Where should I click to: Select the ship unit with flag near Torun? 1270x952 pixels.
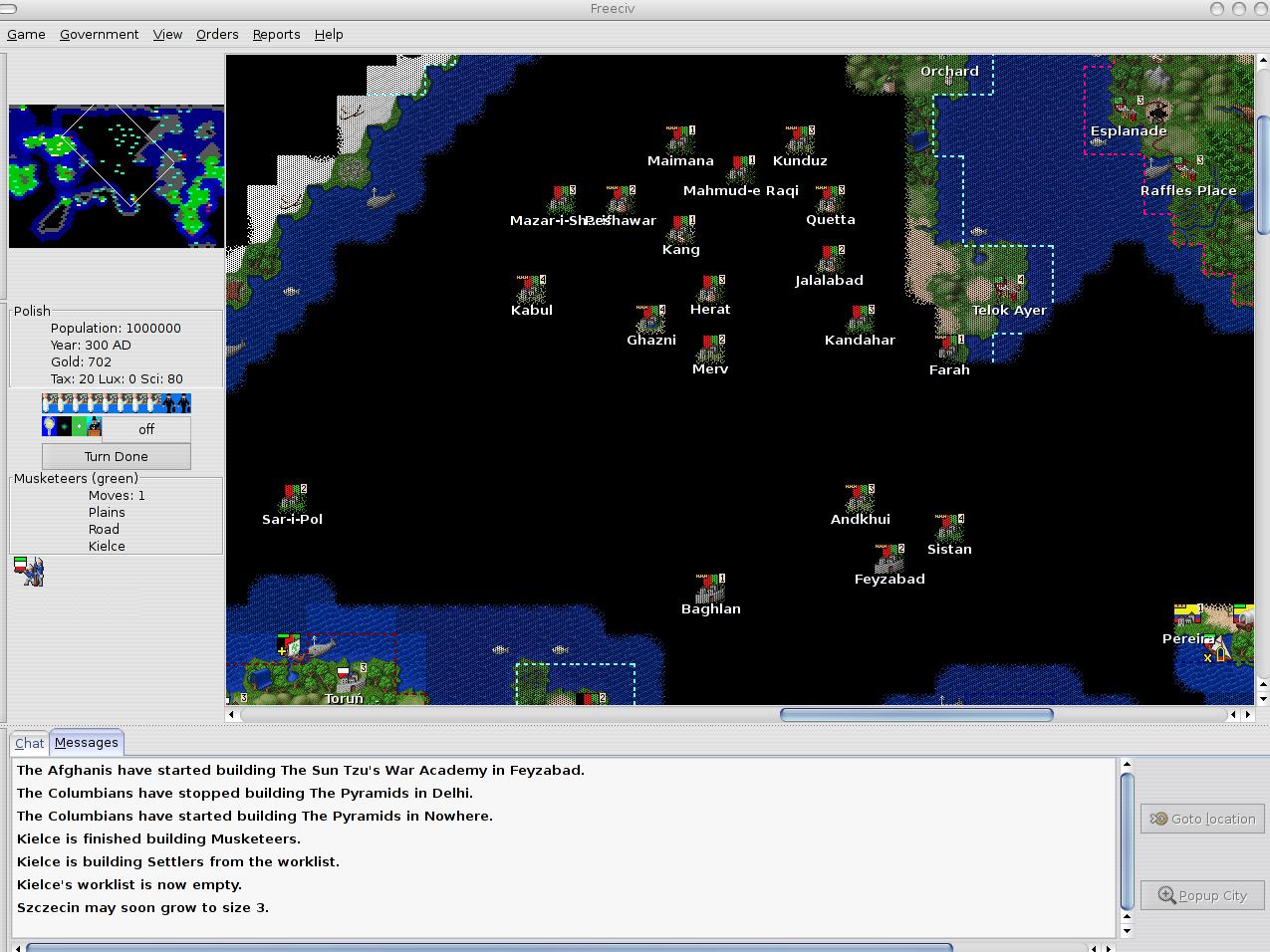[289, 645]
